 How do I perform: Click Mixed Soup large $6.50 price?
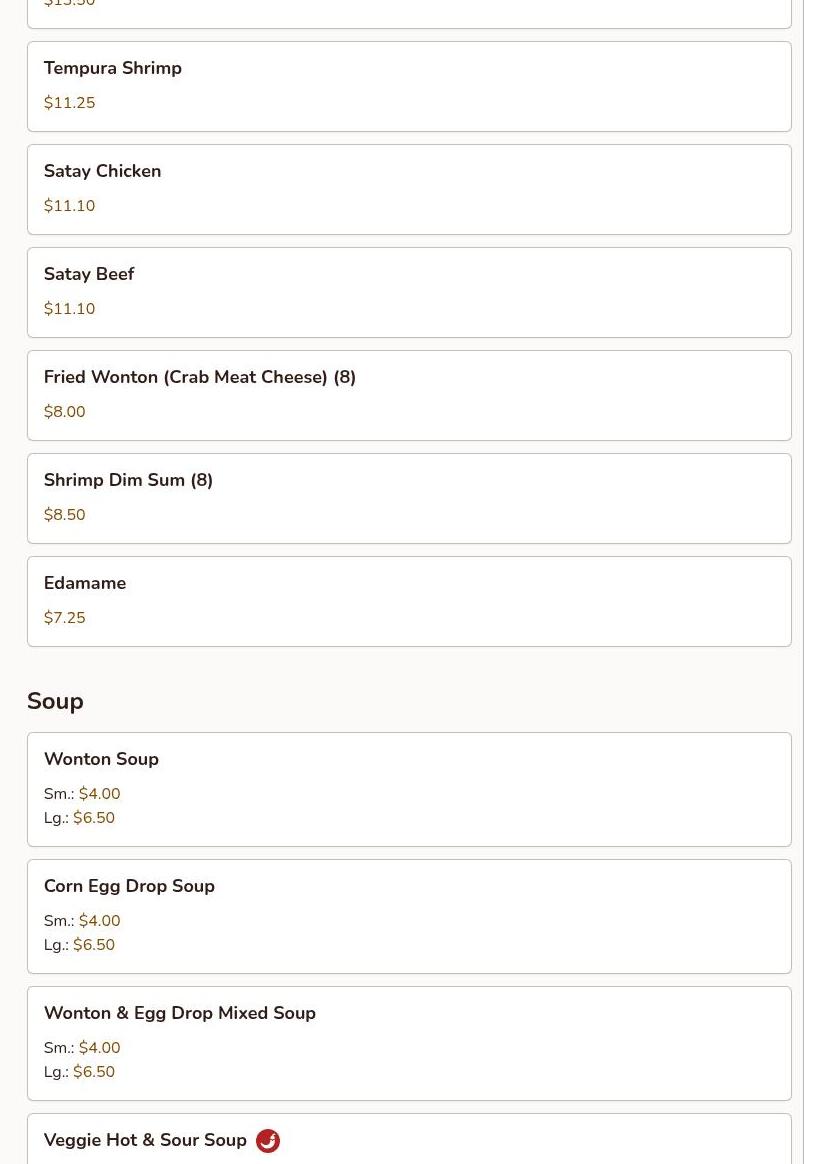pyautogui.click(x=94, y=1072)
